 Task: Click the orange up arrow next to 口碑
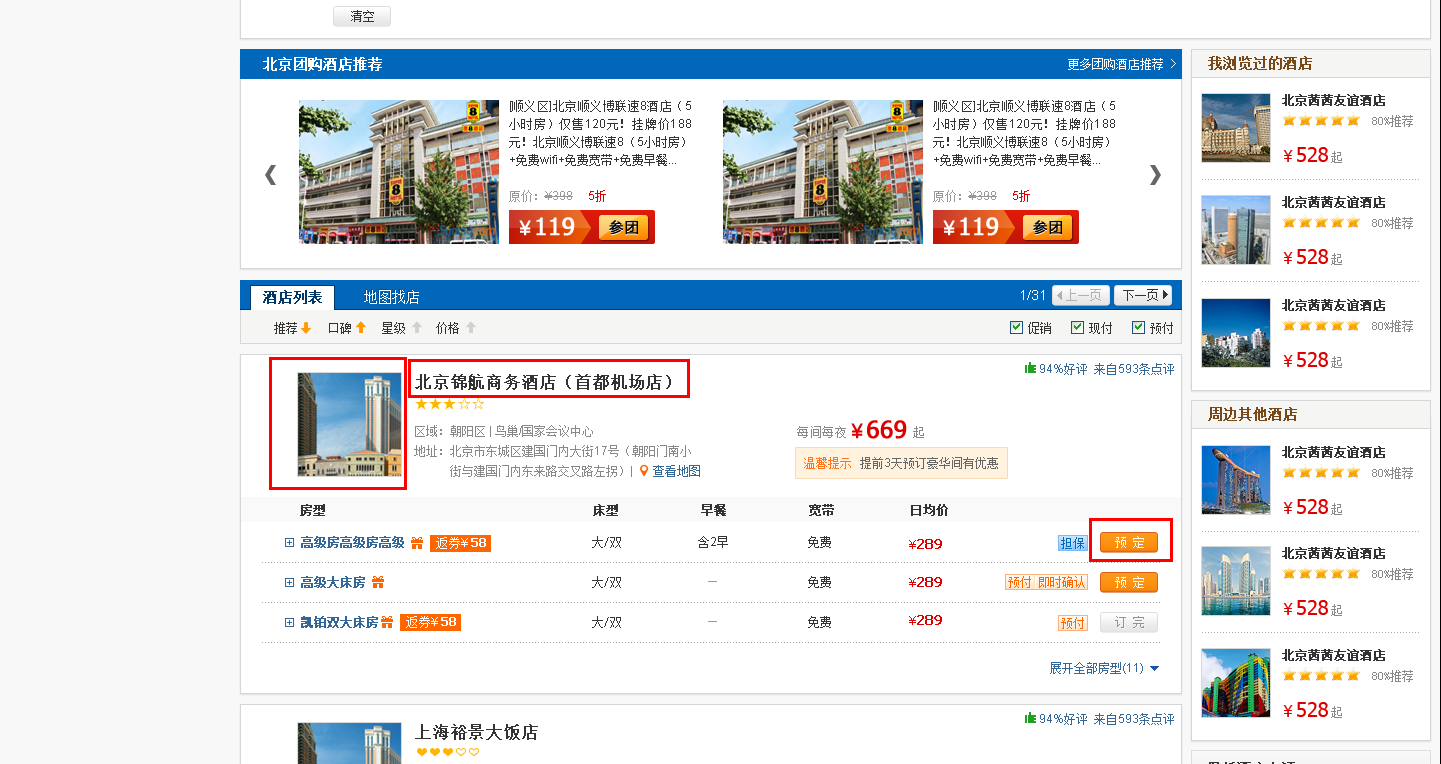[x=361, y=328]
